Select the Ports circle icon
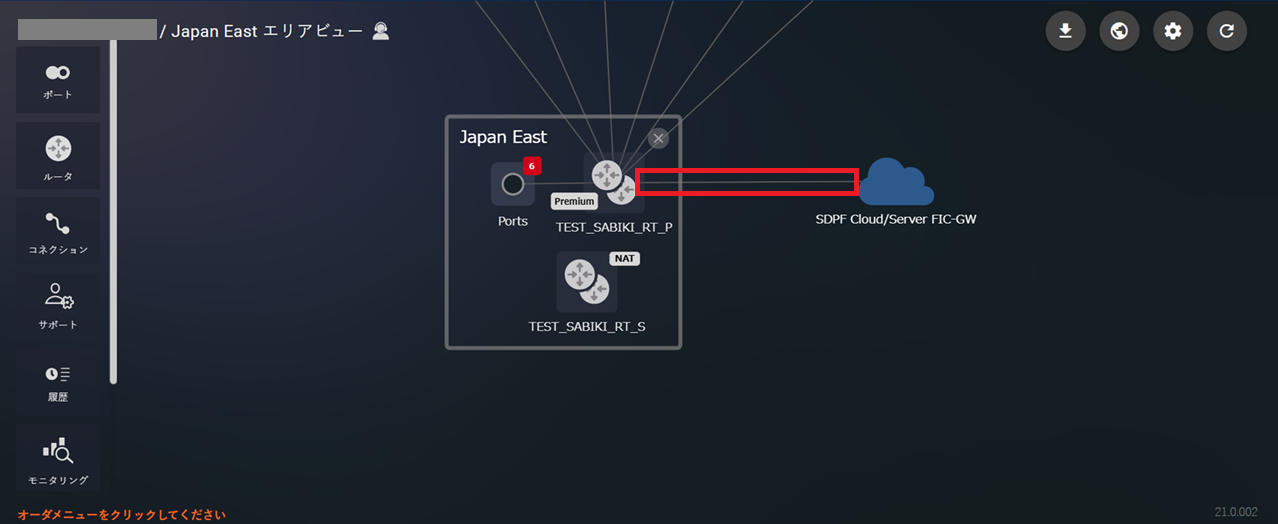 coord(512,184)
